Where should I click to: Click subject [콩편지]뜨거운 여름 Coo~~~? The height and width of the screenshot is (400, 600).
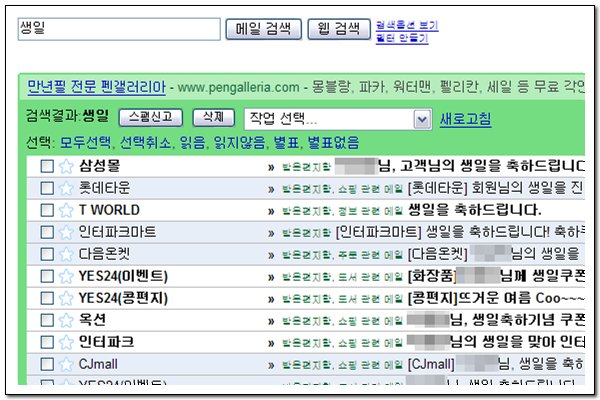pos(496,298)
